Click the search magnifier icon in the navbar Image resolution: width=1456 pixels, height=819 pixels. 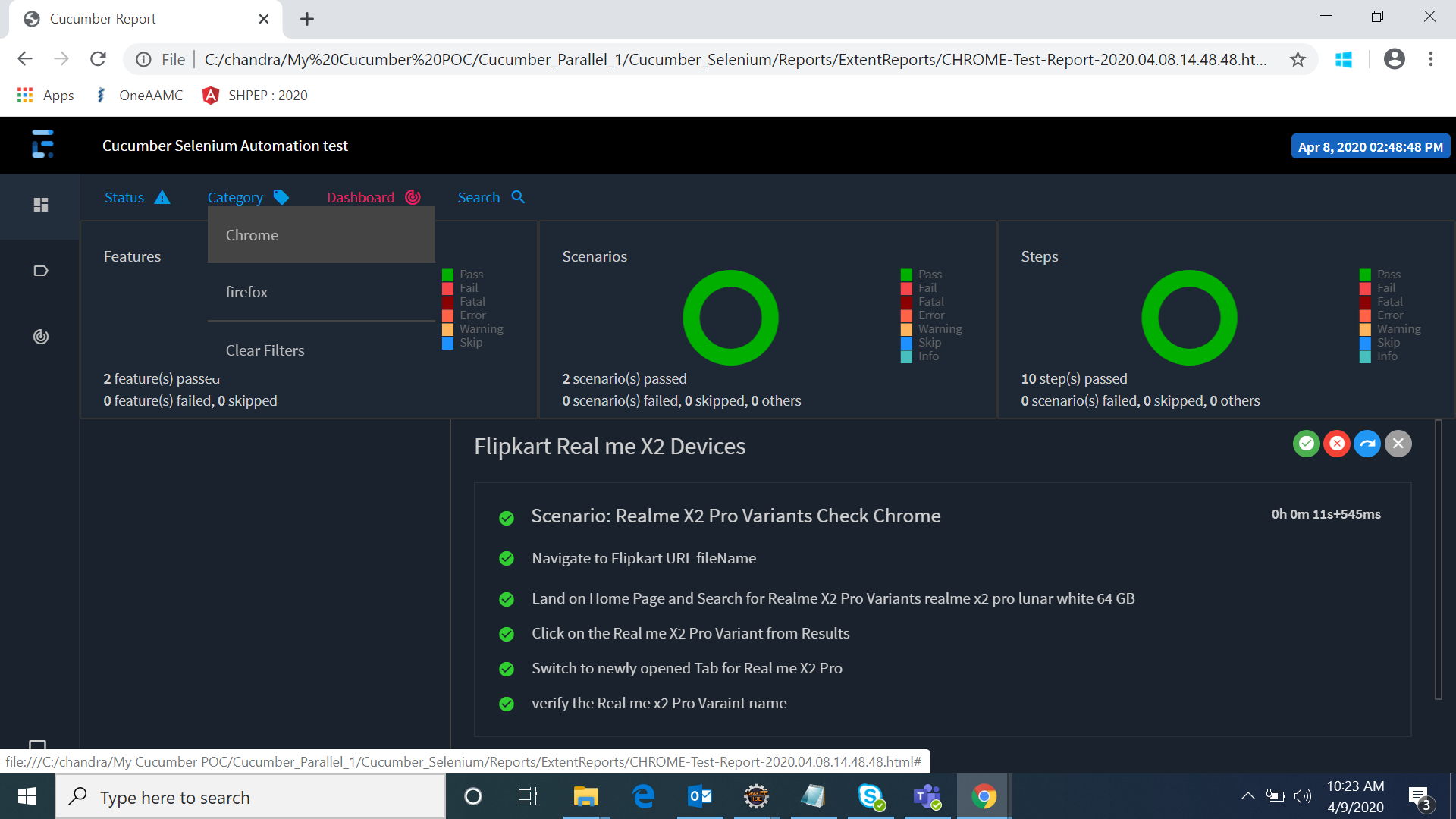[x=518, y=197]
